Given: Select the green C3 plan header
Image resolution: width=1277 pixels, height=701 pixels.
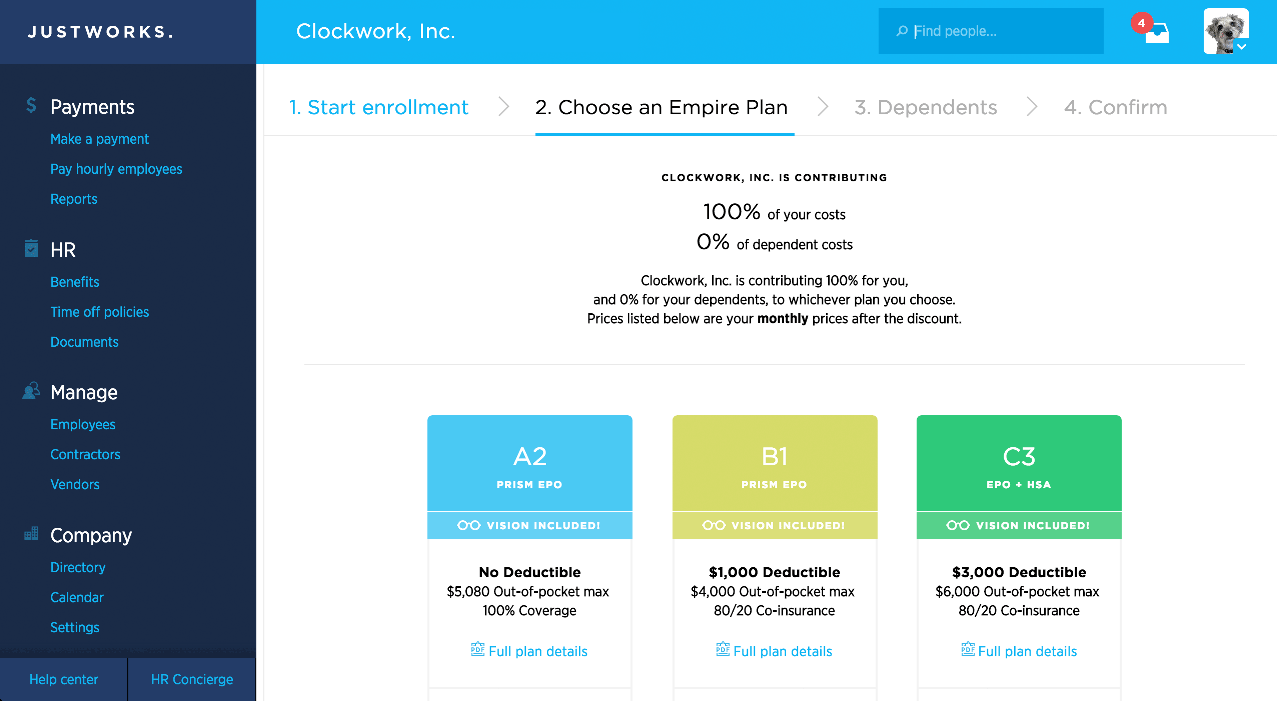Looking at the screenshot, I should coord(1019,463).
